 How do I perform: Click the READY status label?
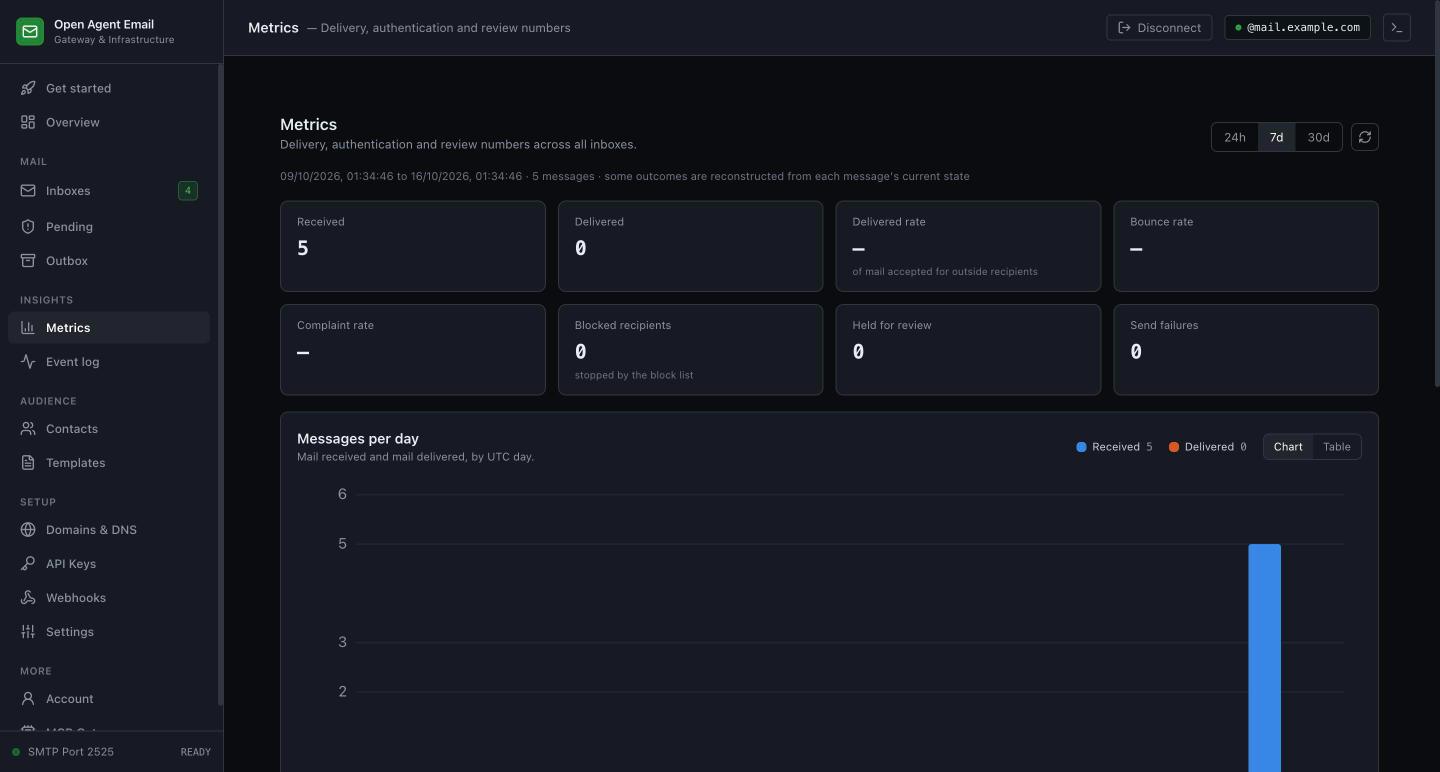(x=195, y=752)
